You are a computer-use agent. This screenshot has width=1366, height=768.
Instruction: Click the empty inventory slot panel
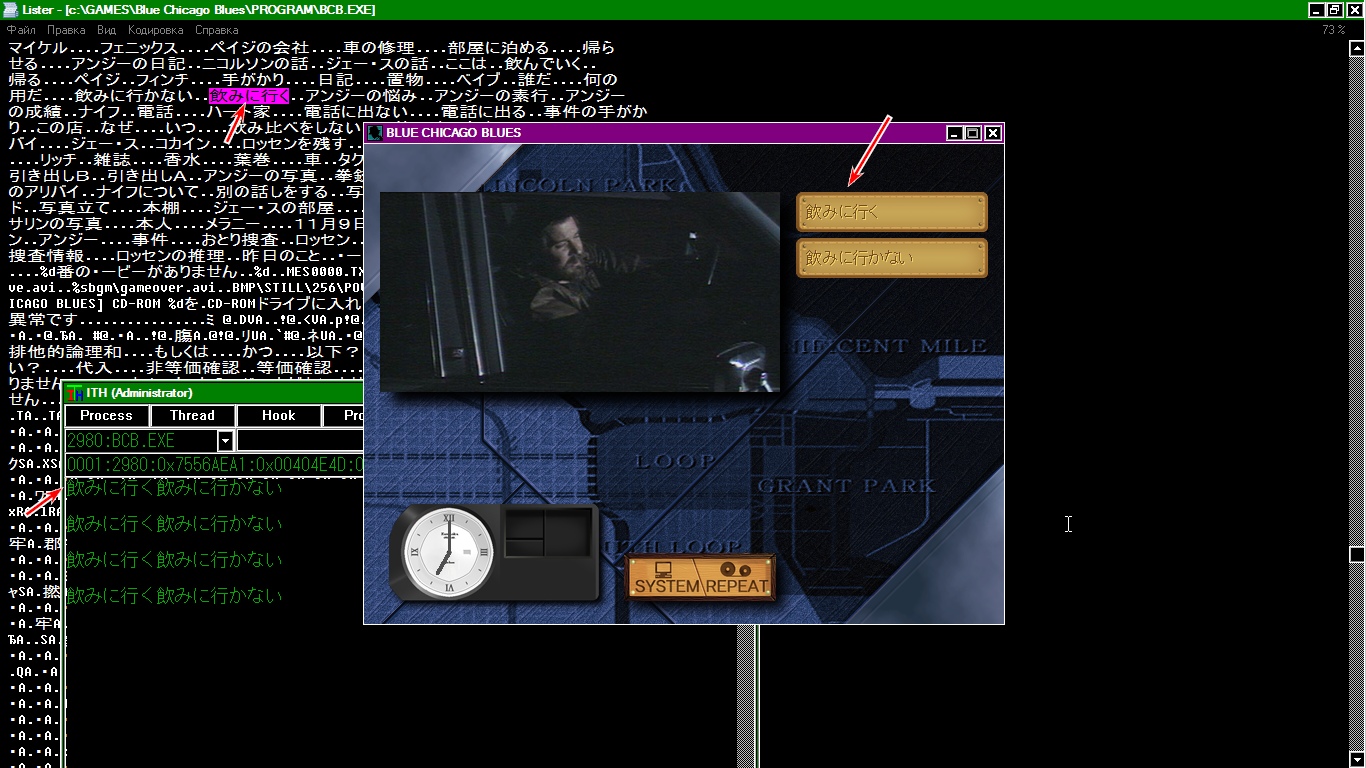tap(545, 534)
